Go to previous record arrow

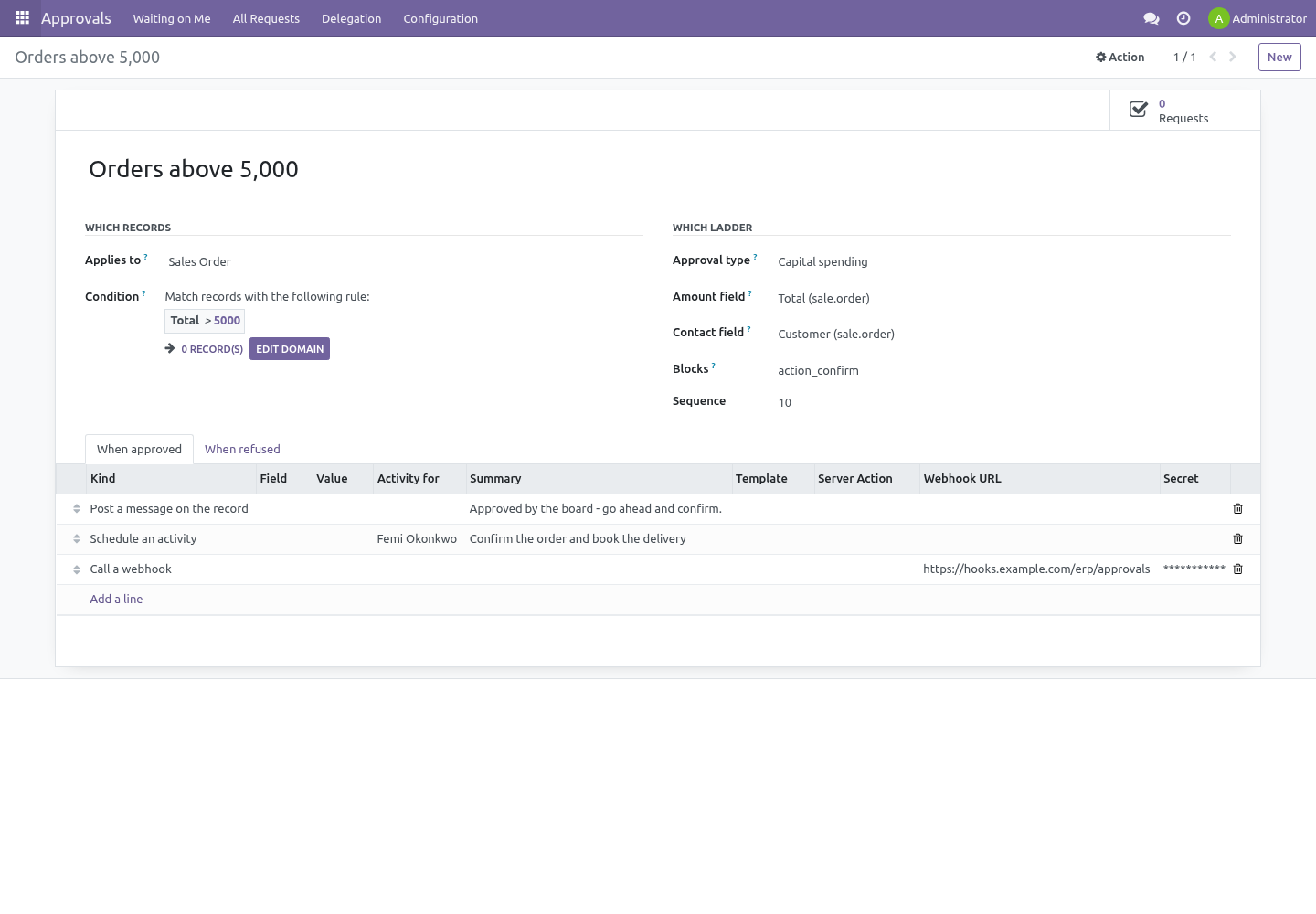[1213, 57]
